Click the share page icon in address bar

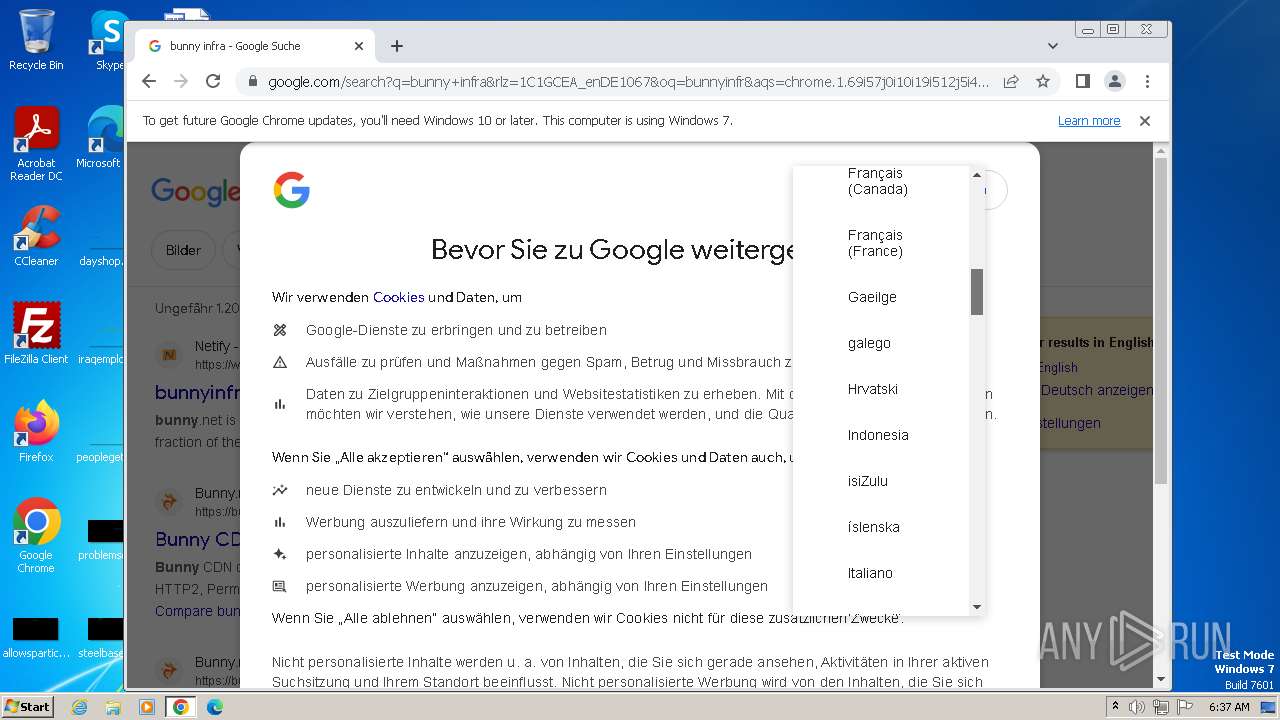(x=1011, y=81)
